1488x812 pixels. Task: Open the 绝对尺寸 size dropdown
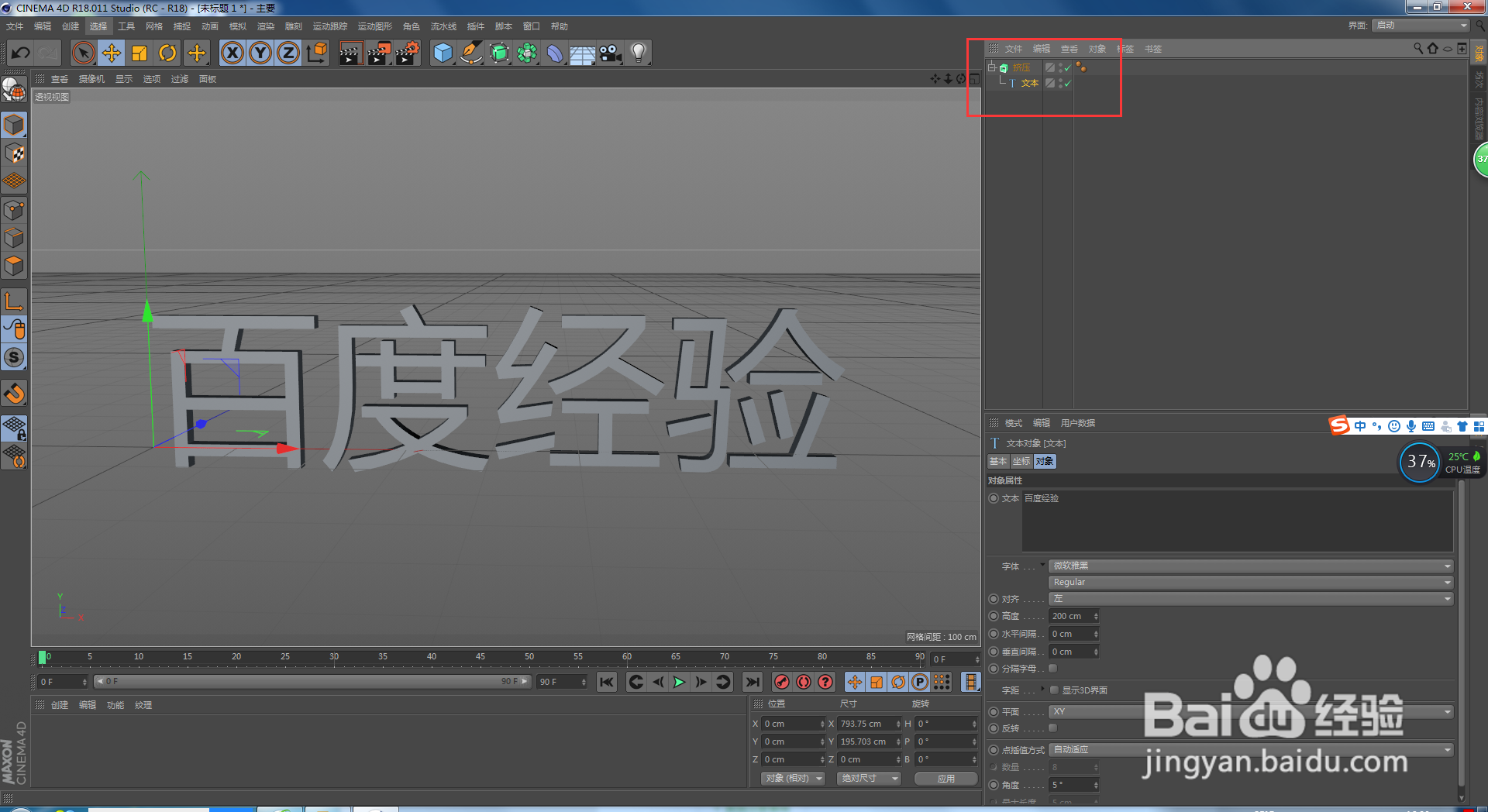click(869, 779)
